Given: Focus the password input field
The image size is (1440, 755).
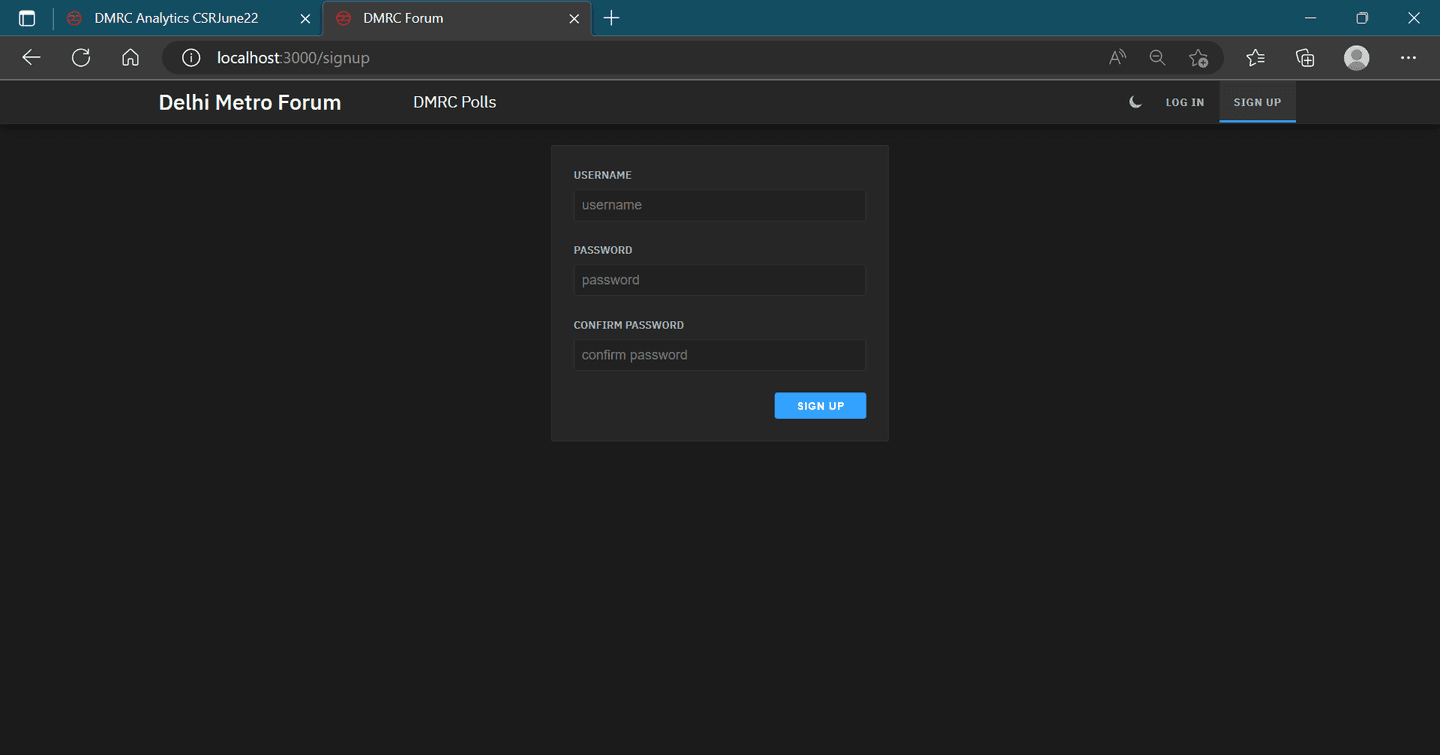Looking at the screenshot, I should tap(720, 280).
